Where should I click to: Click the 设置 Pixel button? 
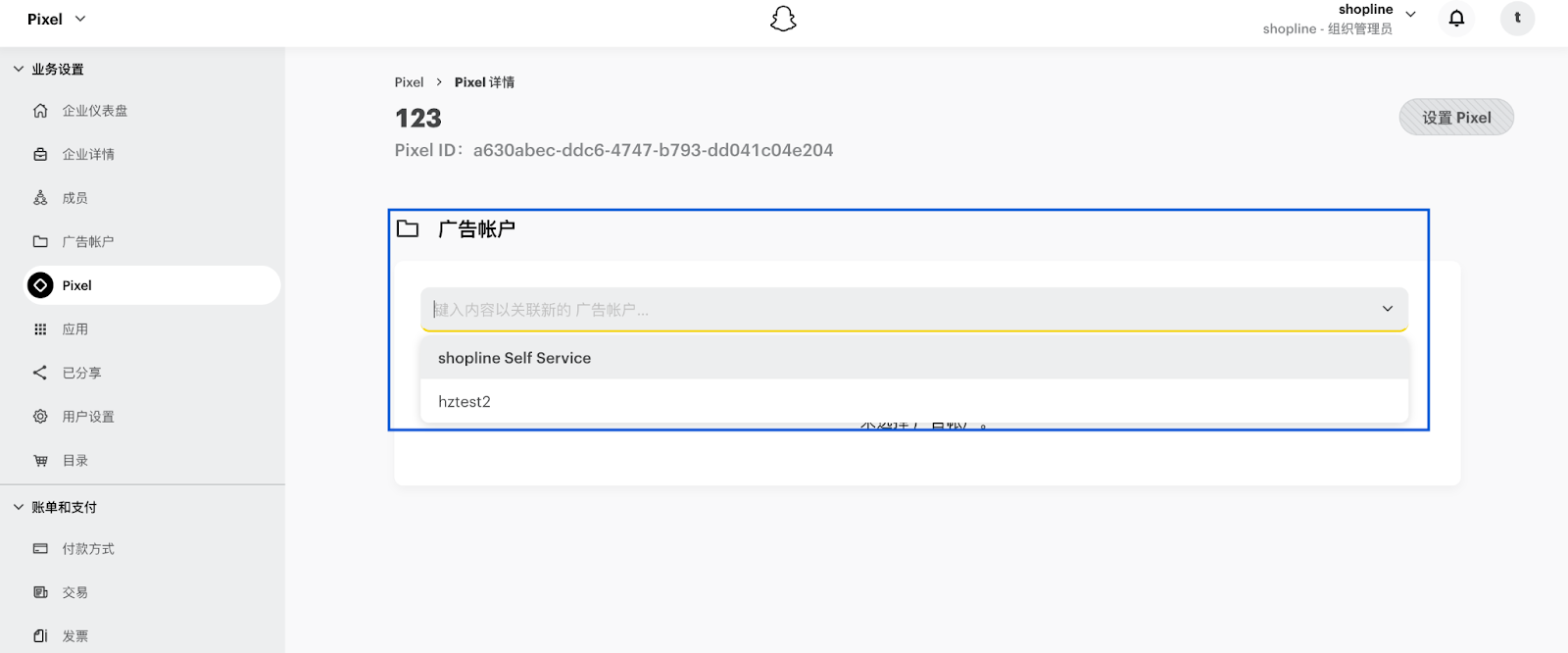point(1456,118)
